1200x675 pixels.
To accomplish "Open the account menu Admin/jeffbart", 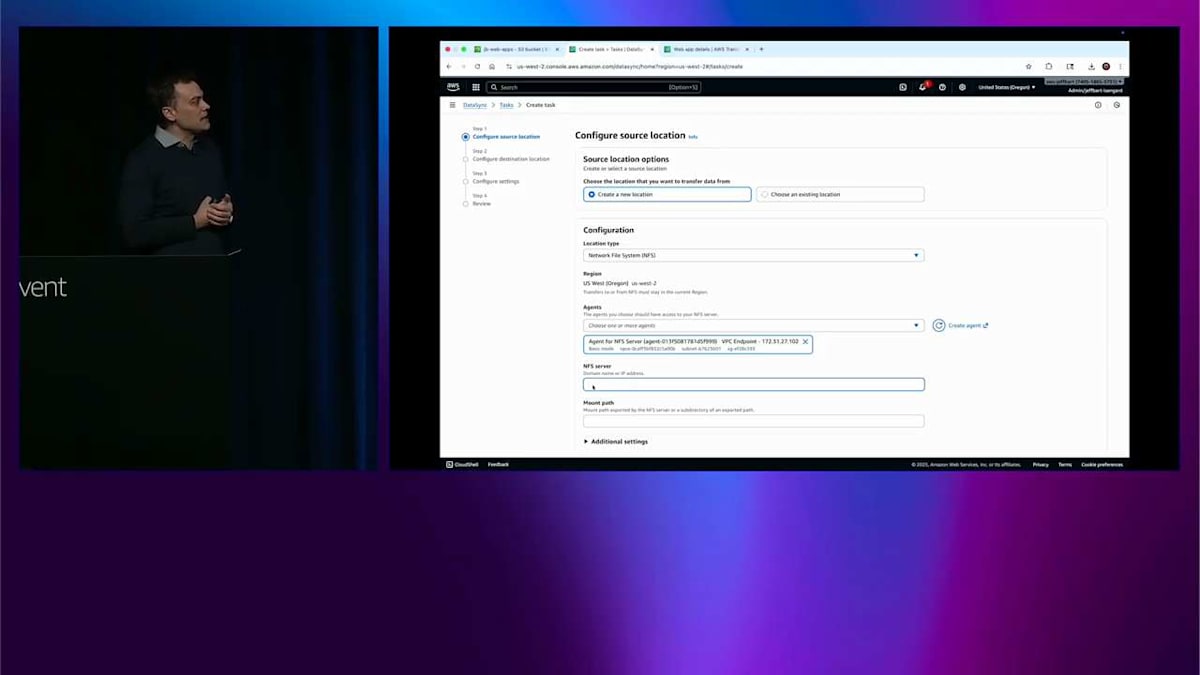I will (1095, 91).
